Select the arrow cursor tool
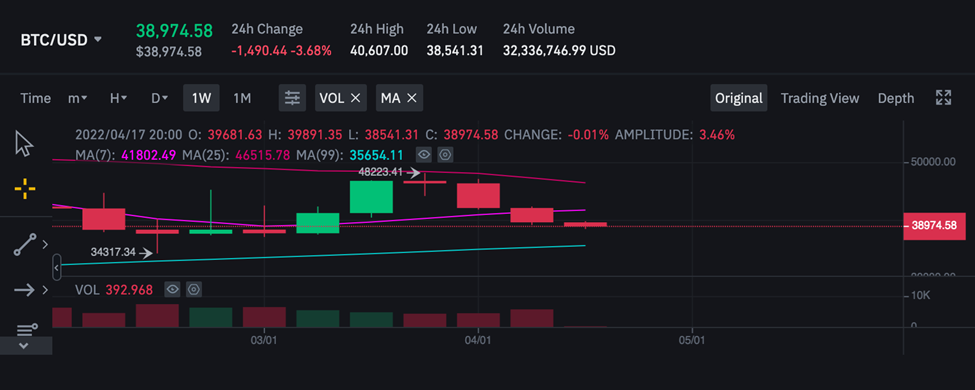 click(x=24, y=144)
